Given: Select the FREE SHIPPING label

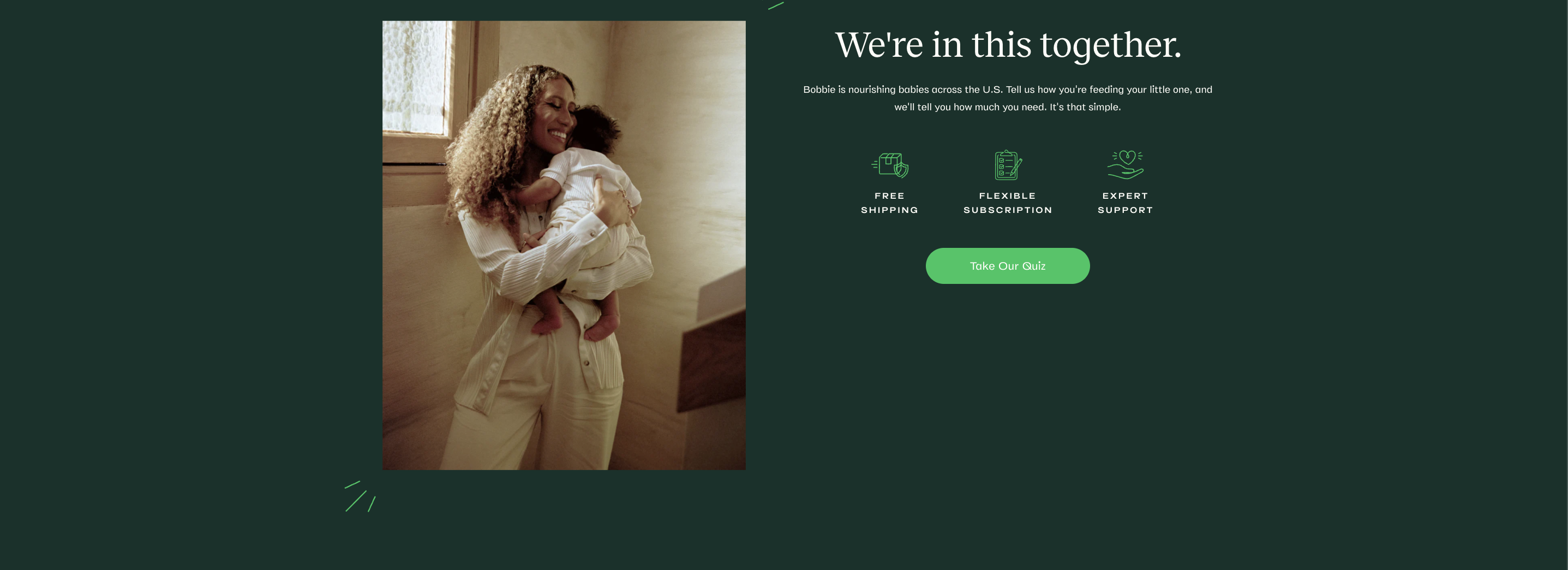Looking at the screenshot, I should click(889, 203).
